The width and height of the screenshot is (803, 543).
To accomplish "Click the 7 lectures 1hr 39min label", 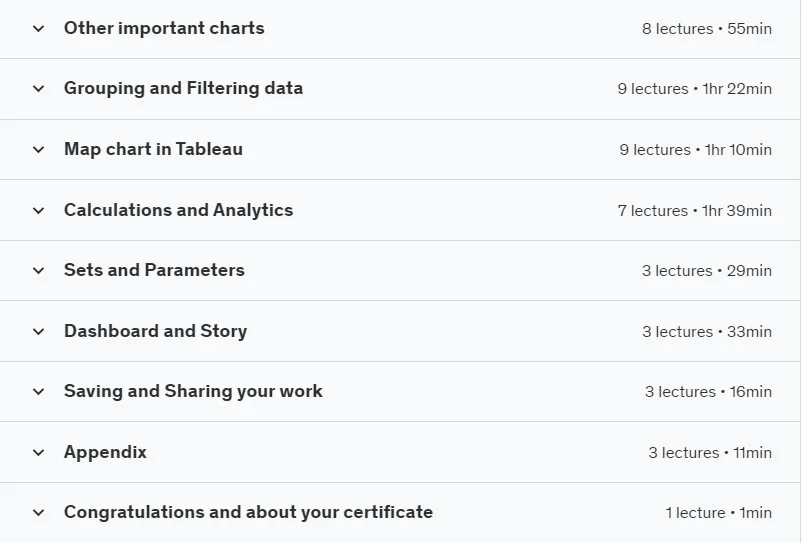I will [x=694, y=211].
